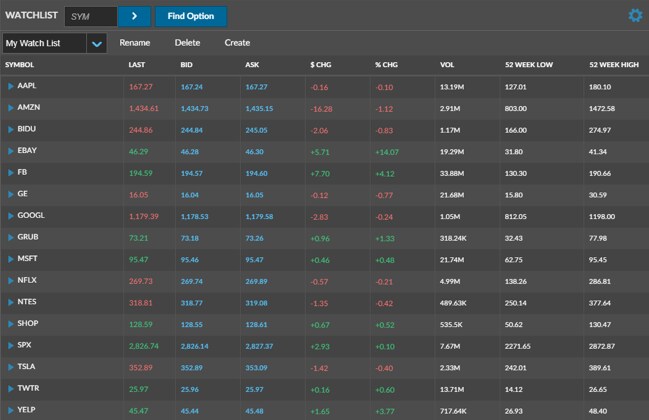Image resolution: width=649 pixels, height=420 pixels.
Task: Sort by 52 WEEK HIGH header
Action: [614, 65]
